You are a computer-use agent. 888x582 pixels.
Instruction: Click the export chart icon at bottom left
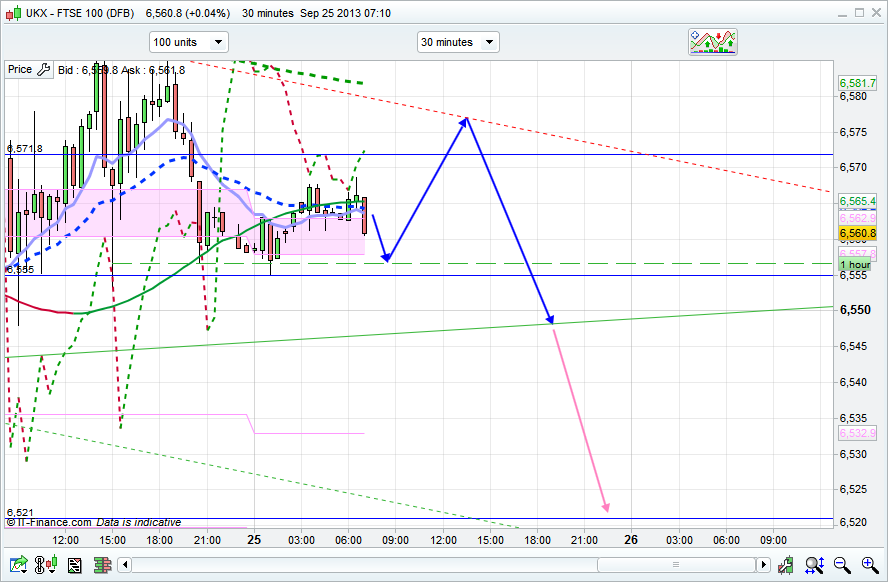[16, 566]
